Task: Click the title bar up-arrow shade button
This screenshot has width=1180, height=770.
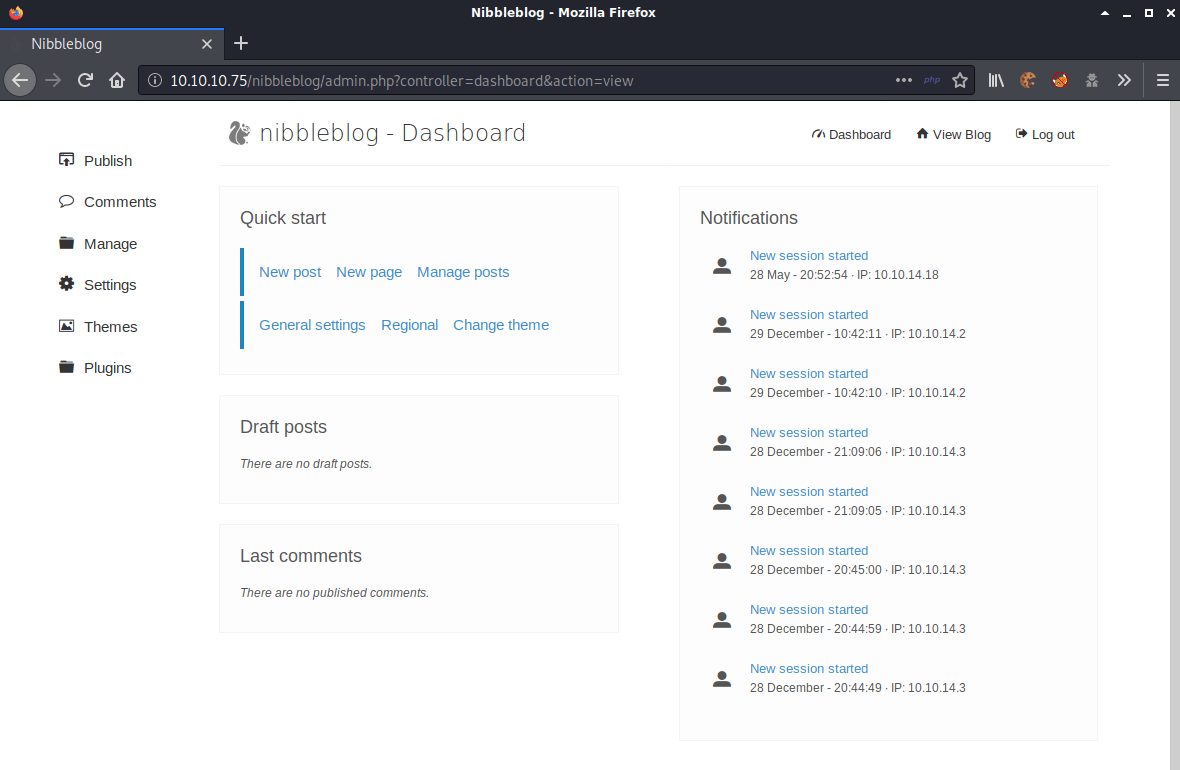Action: click(x=1105, y=13)
